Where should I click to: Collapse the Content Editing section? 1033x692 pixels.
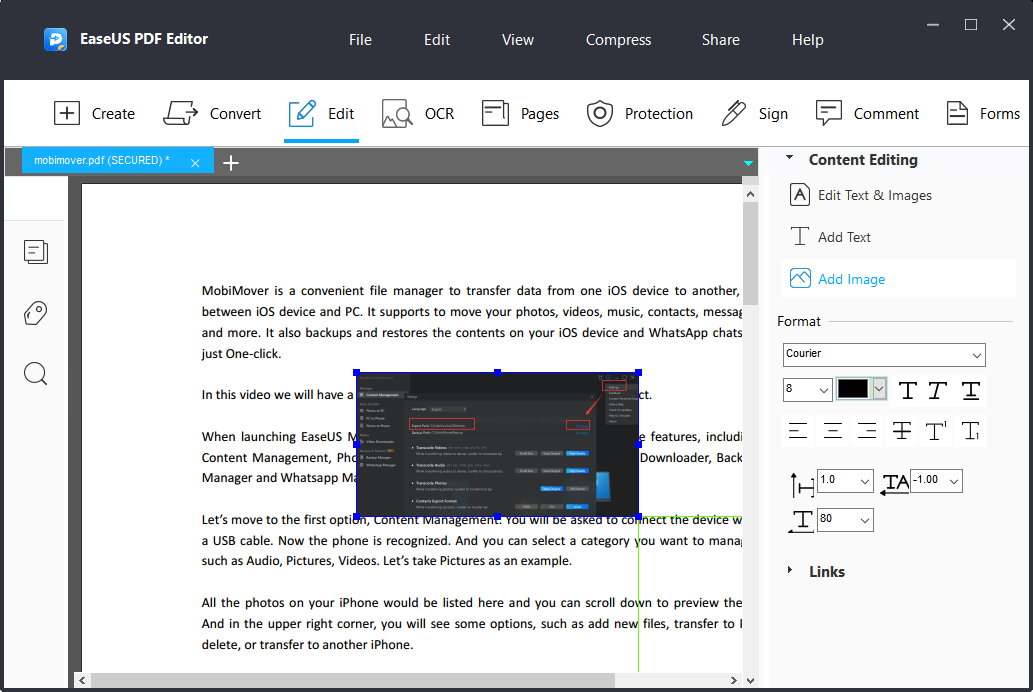tap(790, 158)
